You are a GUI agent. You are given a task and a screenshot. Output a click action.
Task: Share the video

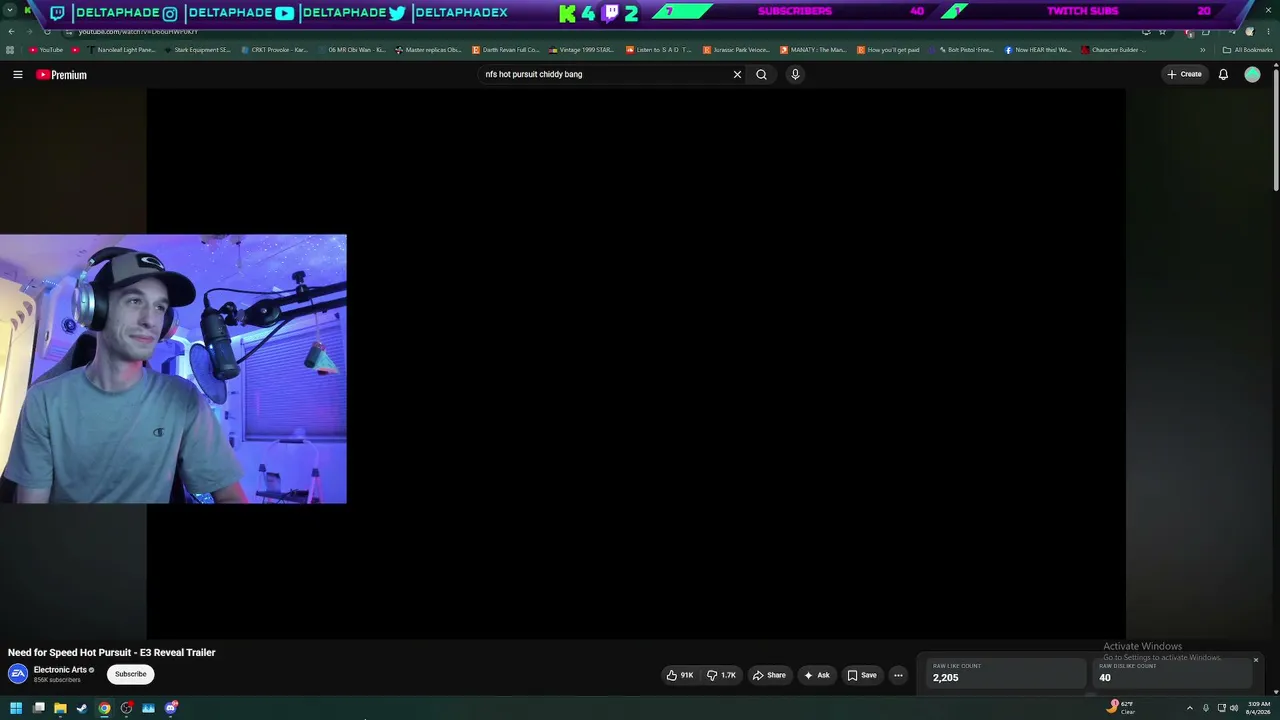coord(769,675)
